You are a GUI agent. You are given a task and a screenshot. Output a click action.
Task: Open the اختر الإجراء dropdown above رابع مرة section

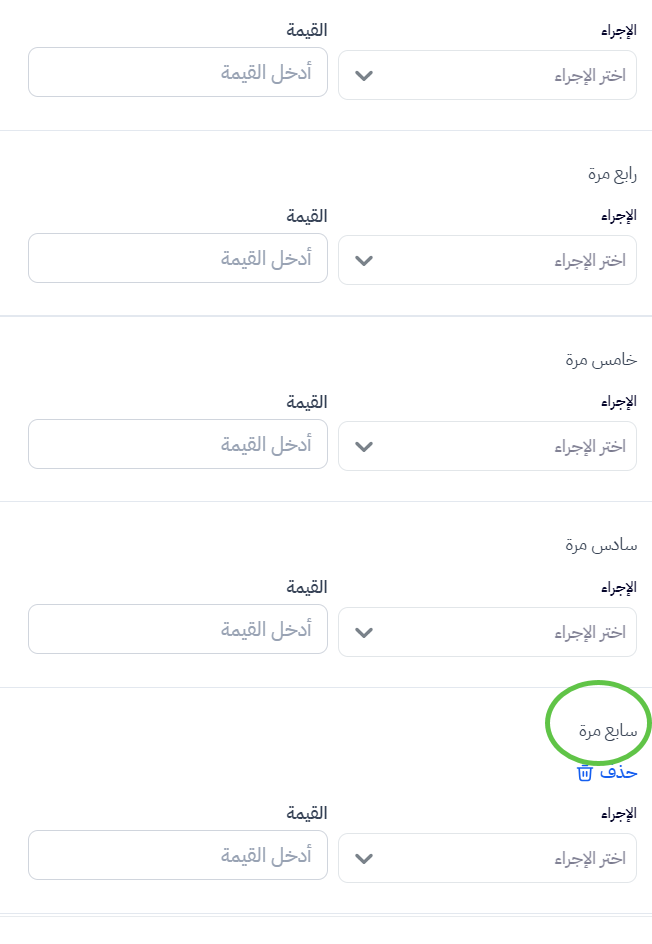pyautogui.click(x=488, y=75)
